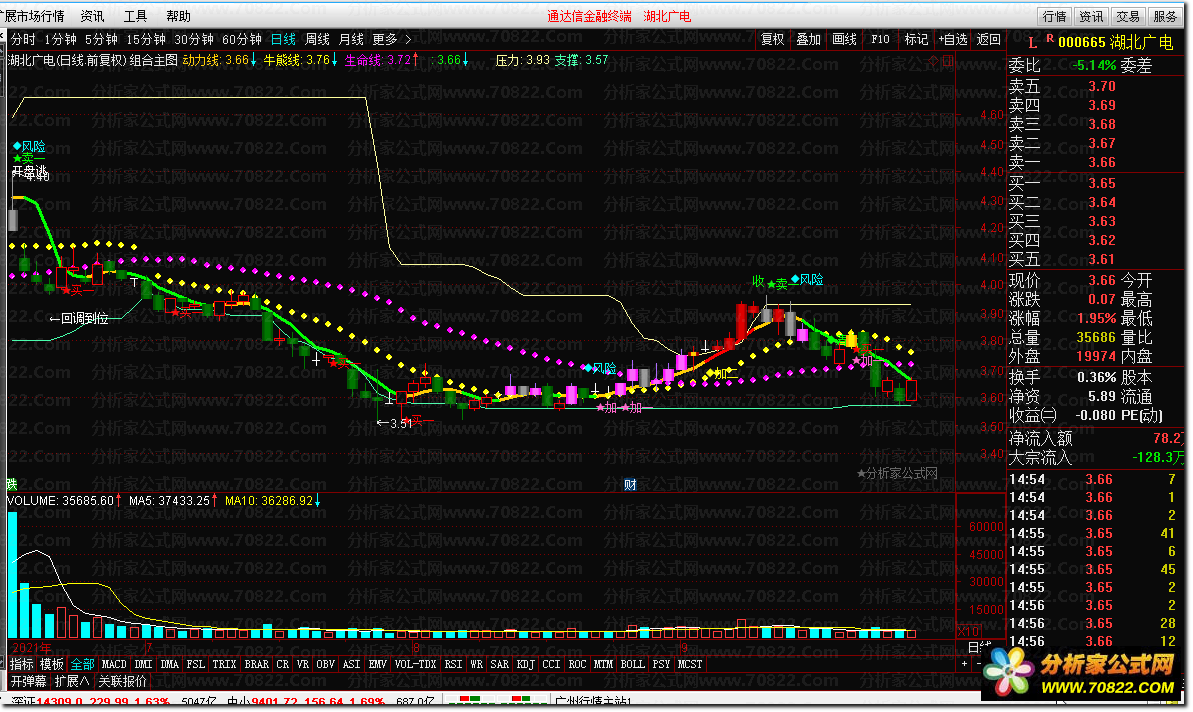
Task: Add stock with +自选 button
Action: pos(953,40)
